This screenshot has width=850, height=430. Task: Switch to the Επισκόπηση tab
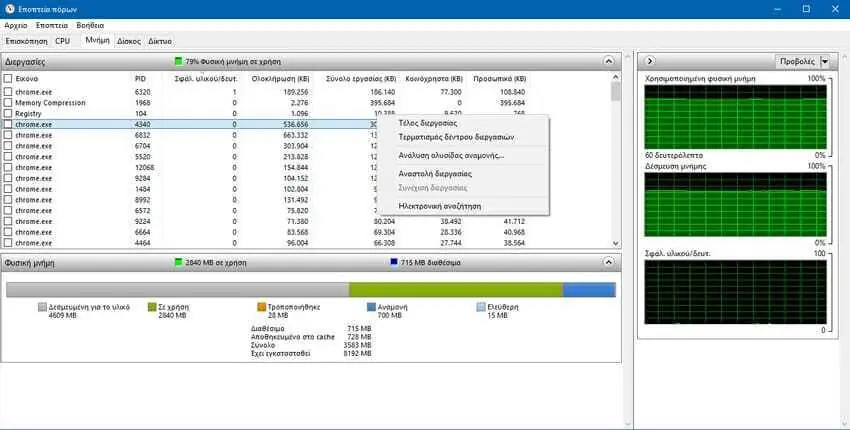[x=27, y=41]
